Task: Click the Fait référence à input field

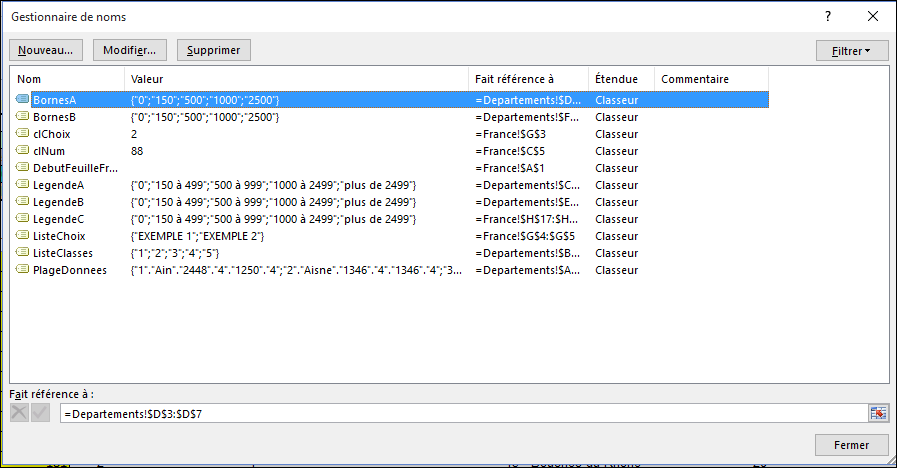Action: (x=464, y=414)
